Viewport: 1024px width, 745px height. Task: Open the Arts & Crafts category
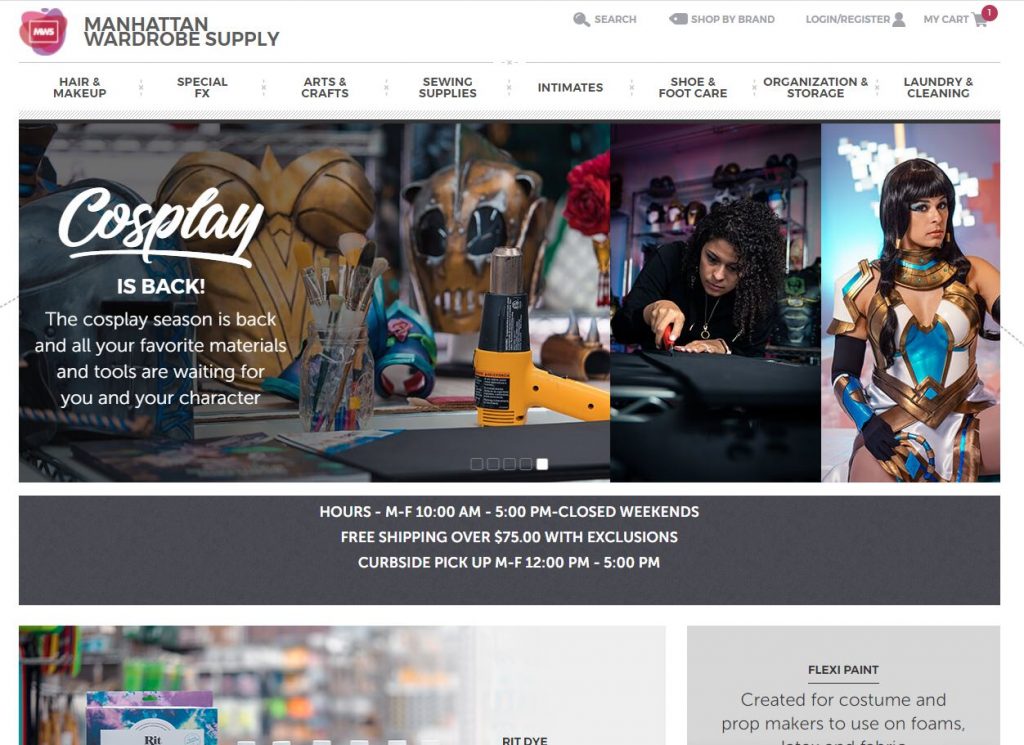click(x=325, y=87)
